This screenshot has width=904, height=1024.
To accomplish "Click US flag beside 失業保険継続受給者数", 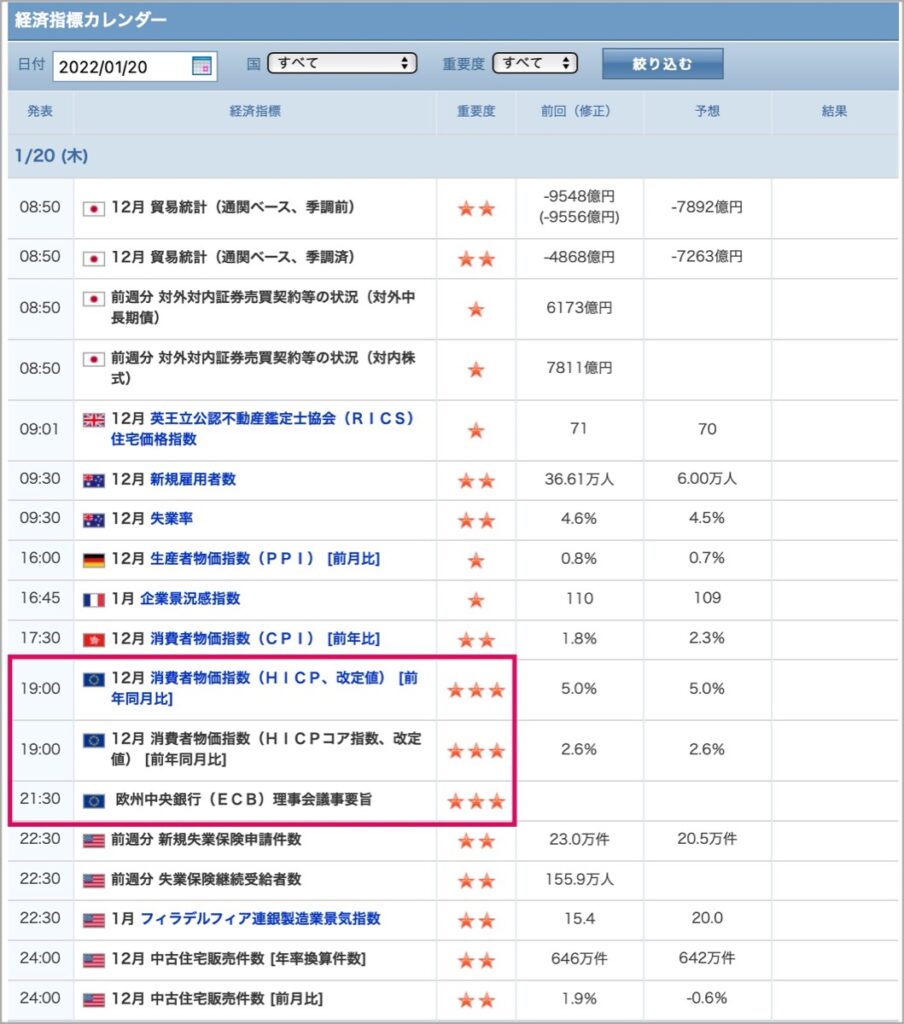I will pyautogui.click(x=93, y=881).
